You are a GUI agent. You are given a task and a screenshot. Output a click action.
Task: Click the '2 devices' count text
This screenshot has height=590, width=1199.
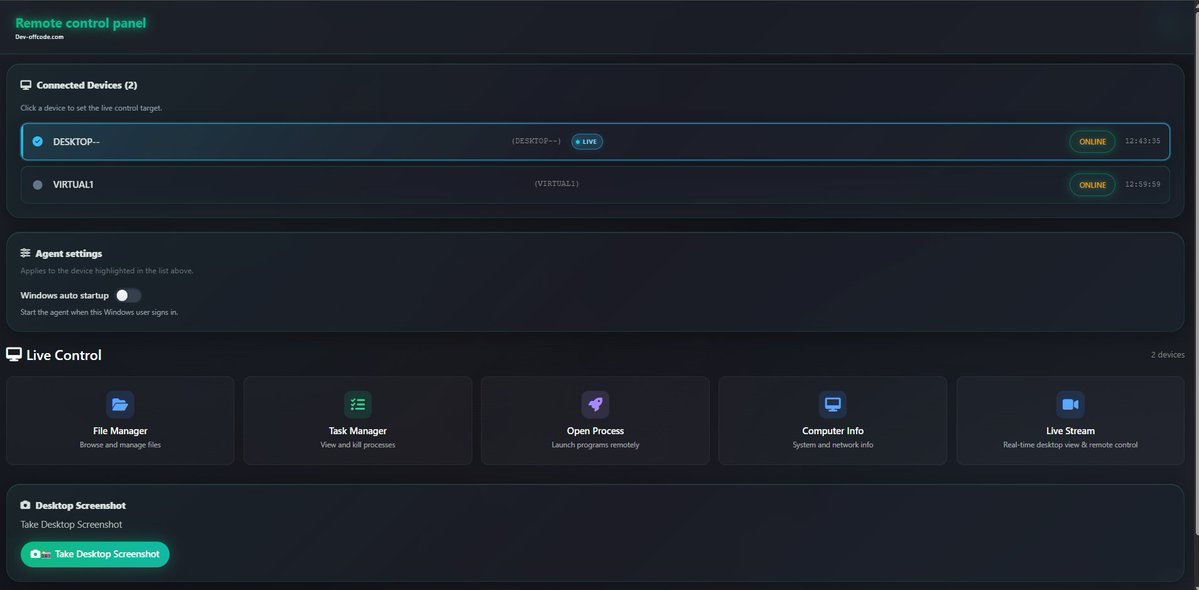click(x=1168, y=355)
